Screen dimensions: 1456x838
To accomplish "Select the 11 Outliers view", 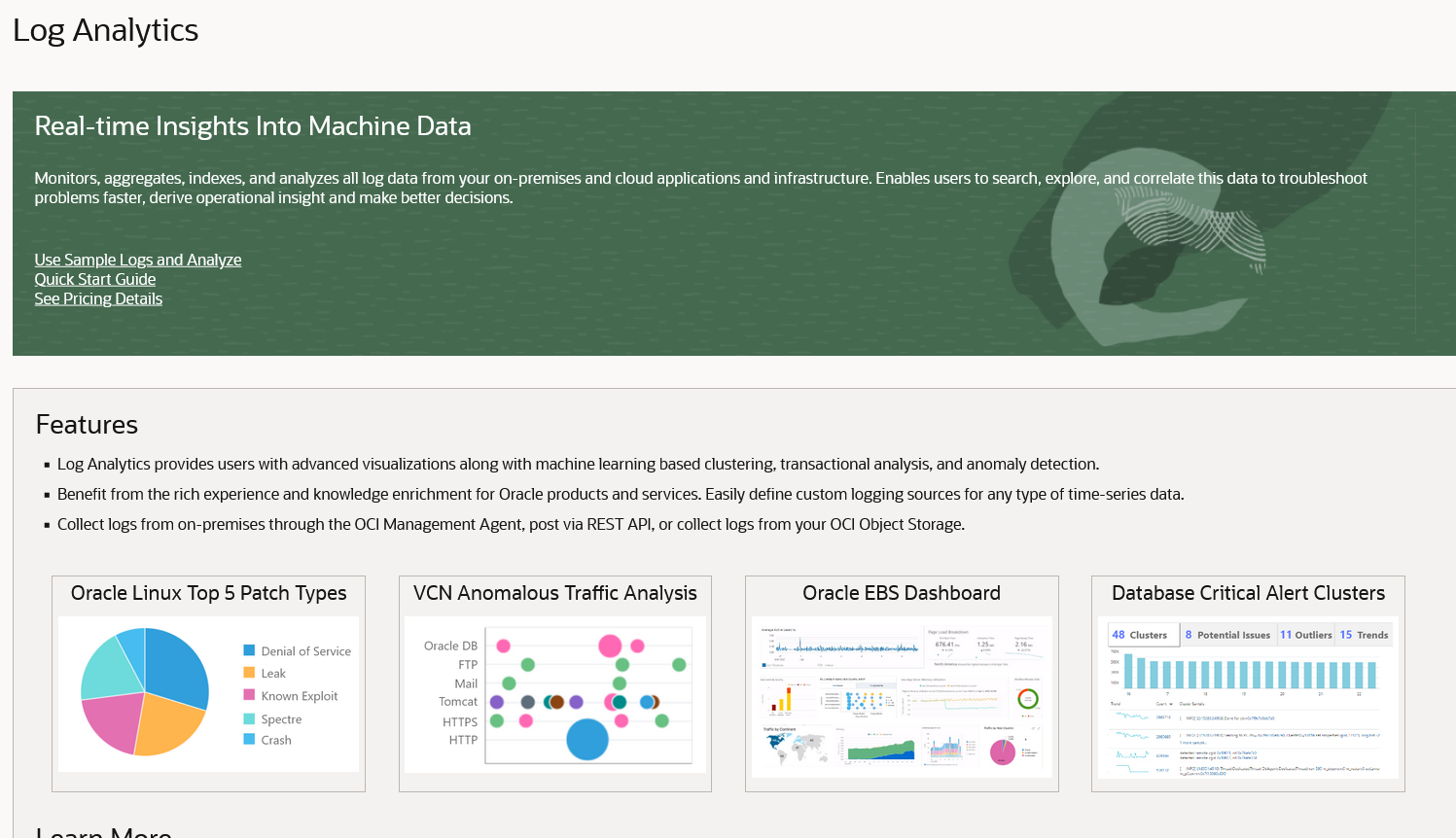I will (1305, 634).
